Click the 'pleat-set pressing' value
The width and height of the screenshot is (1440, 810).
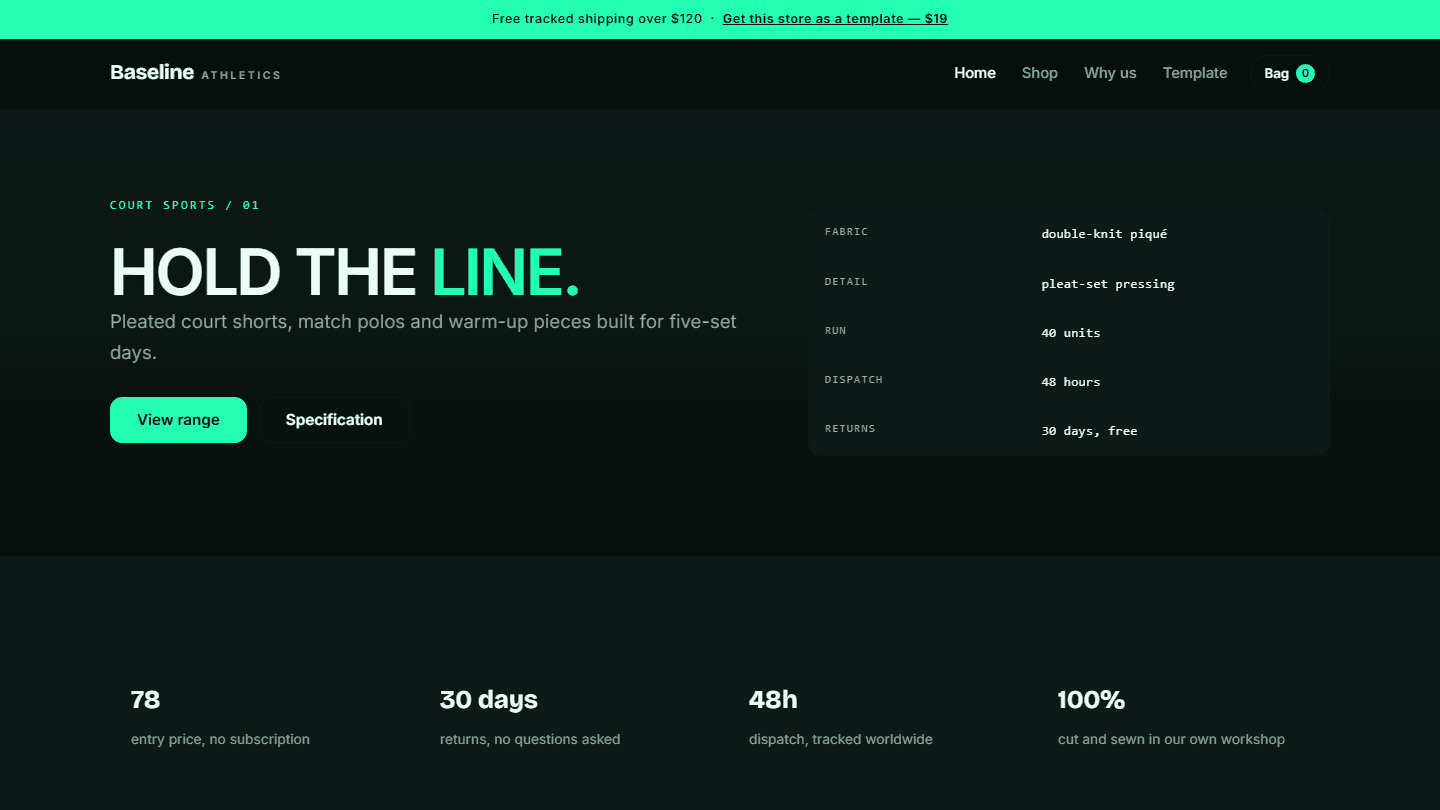click(1108, 284)
